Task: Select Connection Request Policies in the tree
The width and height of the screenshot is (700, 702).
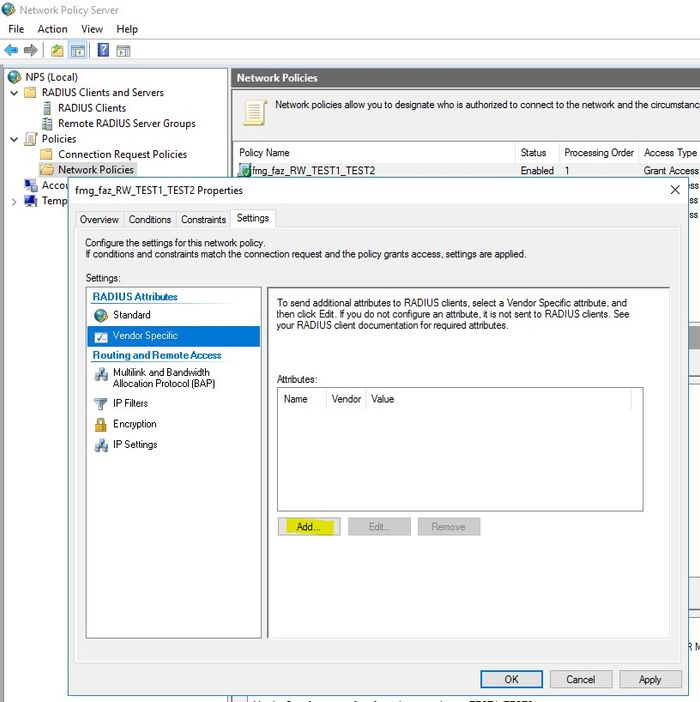Action: tap(122, 155)
